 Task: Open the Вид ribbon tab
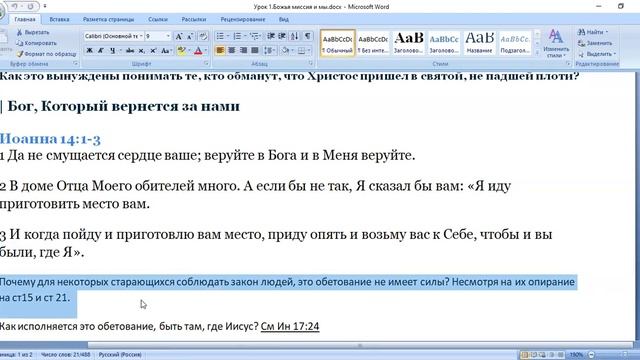pos(284,19)
